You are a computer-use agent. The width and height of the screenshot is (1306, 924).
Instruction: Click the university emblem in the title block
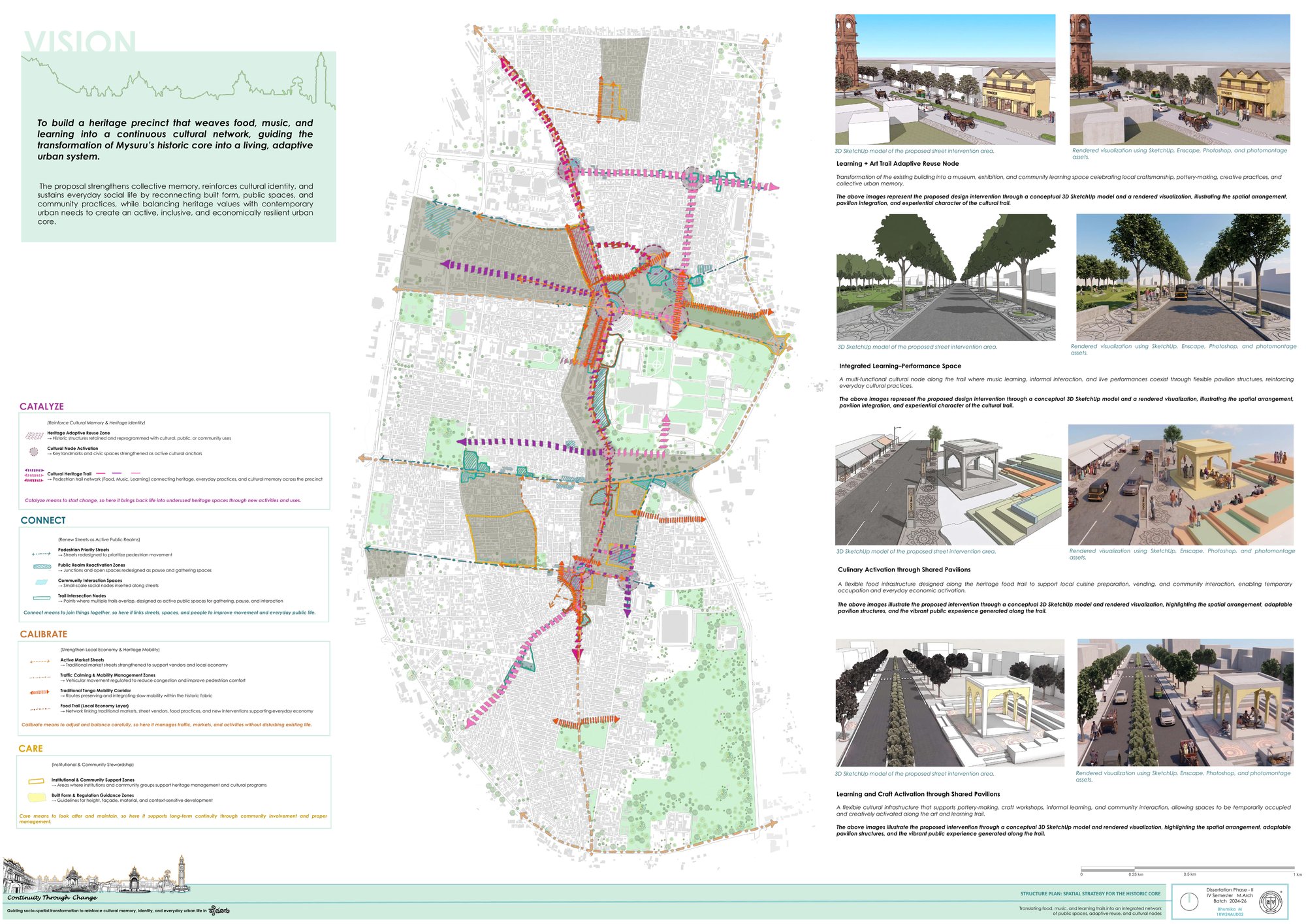(1271, 901)
